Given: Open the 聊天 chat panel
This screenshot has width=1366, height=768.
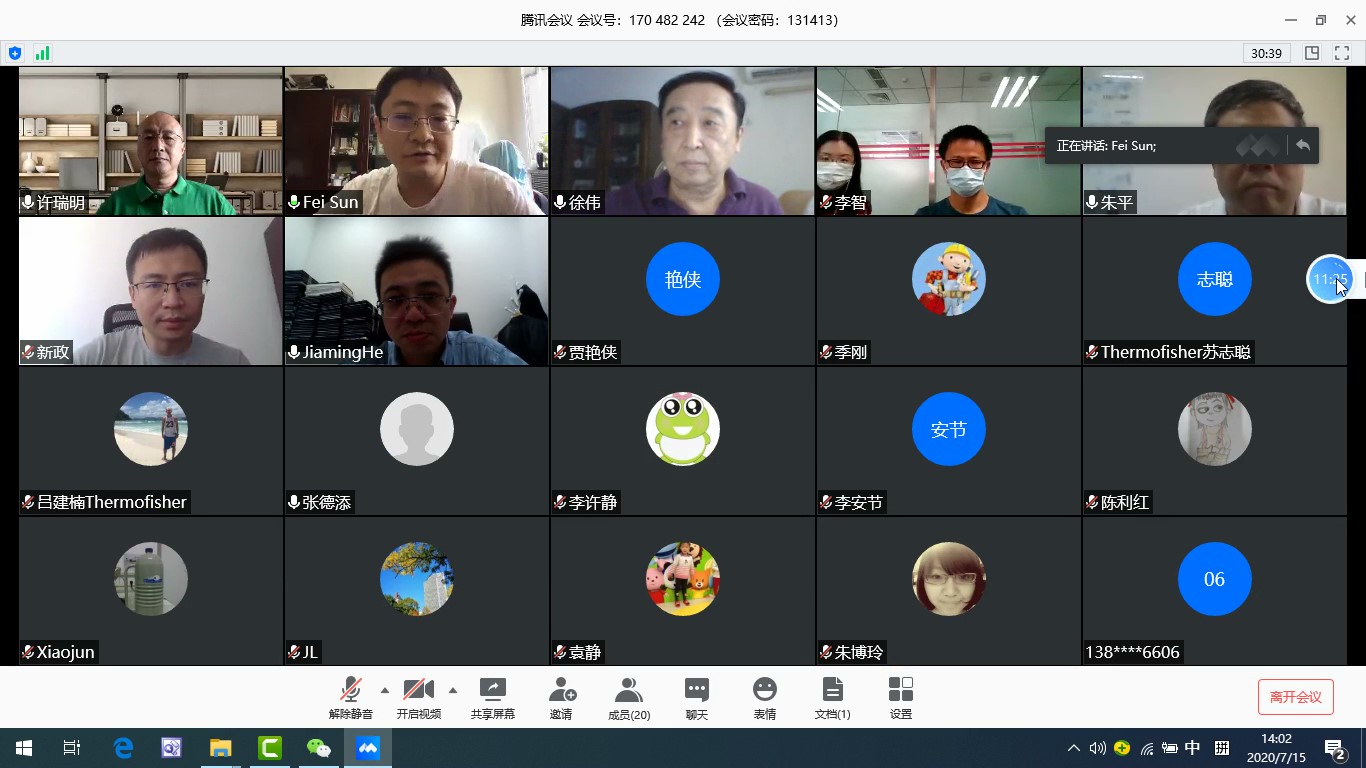Looking at the screenshot, I should click(x=697, y=698).
